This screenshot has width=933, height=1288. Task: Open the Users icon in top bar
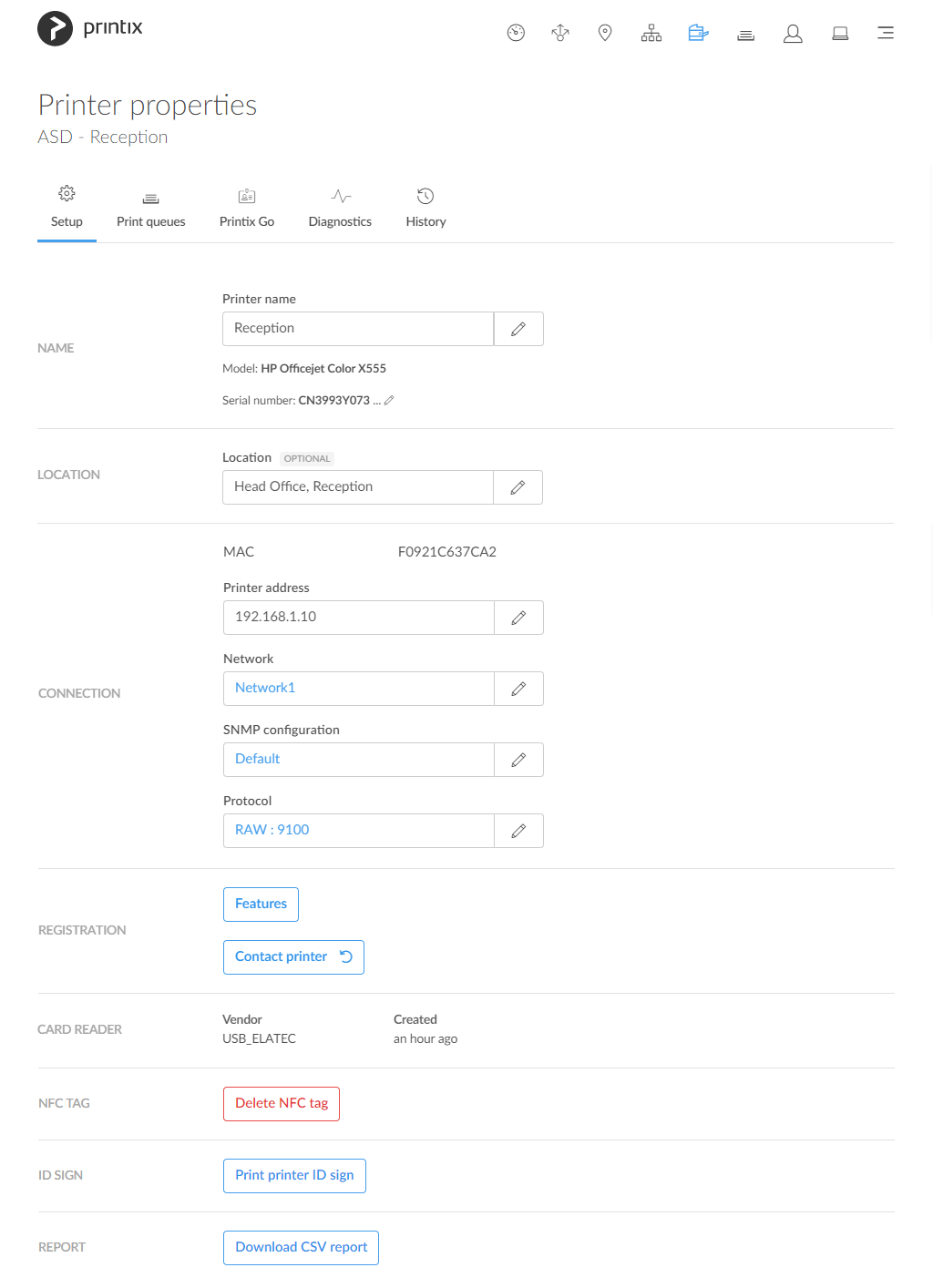point(794,34)
